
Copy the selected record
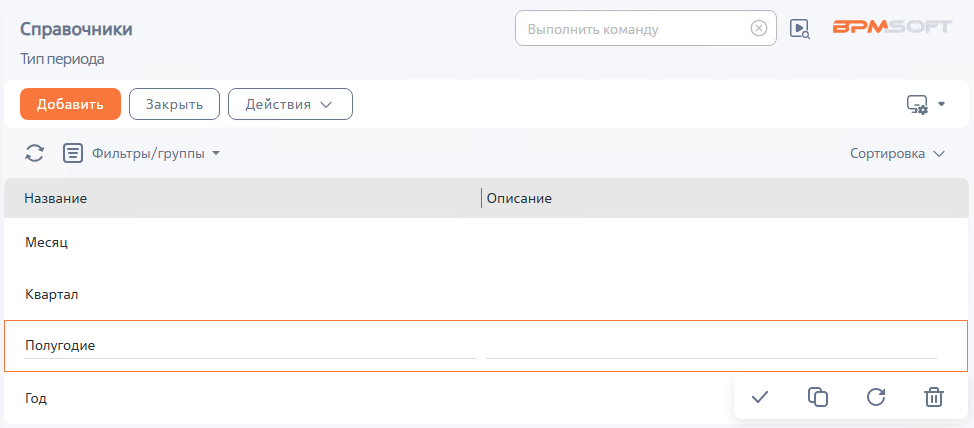818,397
